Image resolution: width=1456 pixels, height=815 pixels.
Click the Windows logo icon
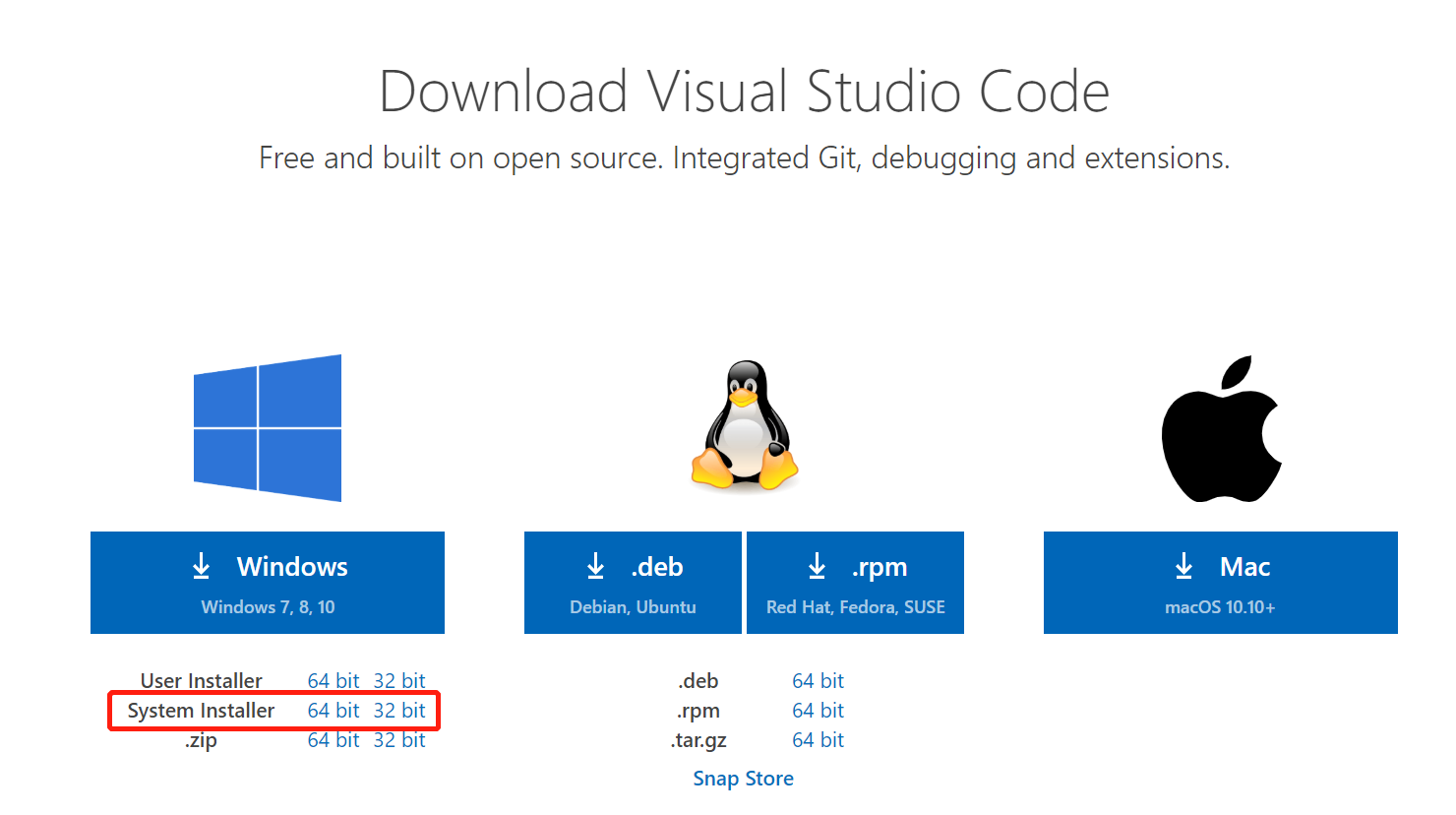[x=268, y=428]
